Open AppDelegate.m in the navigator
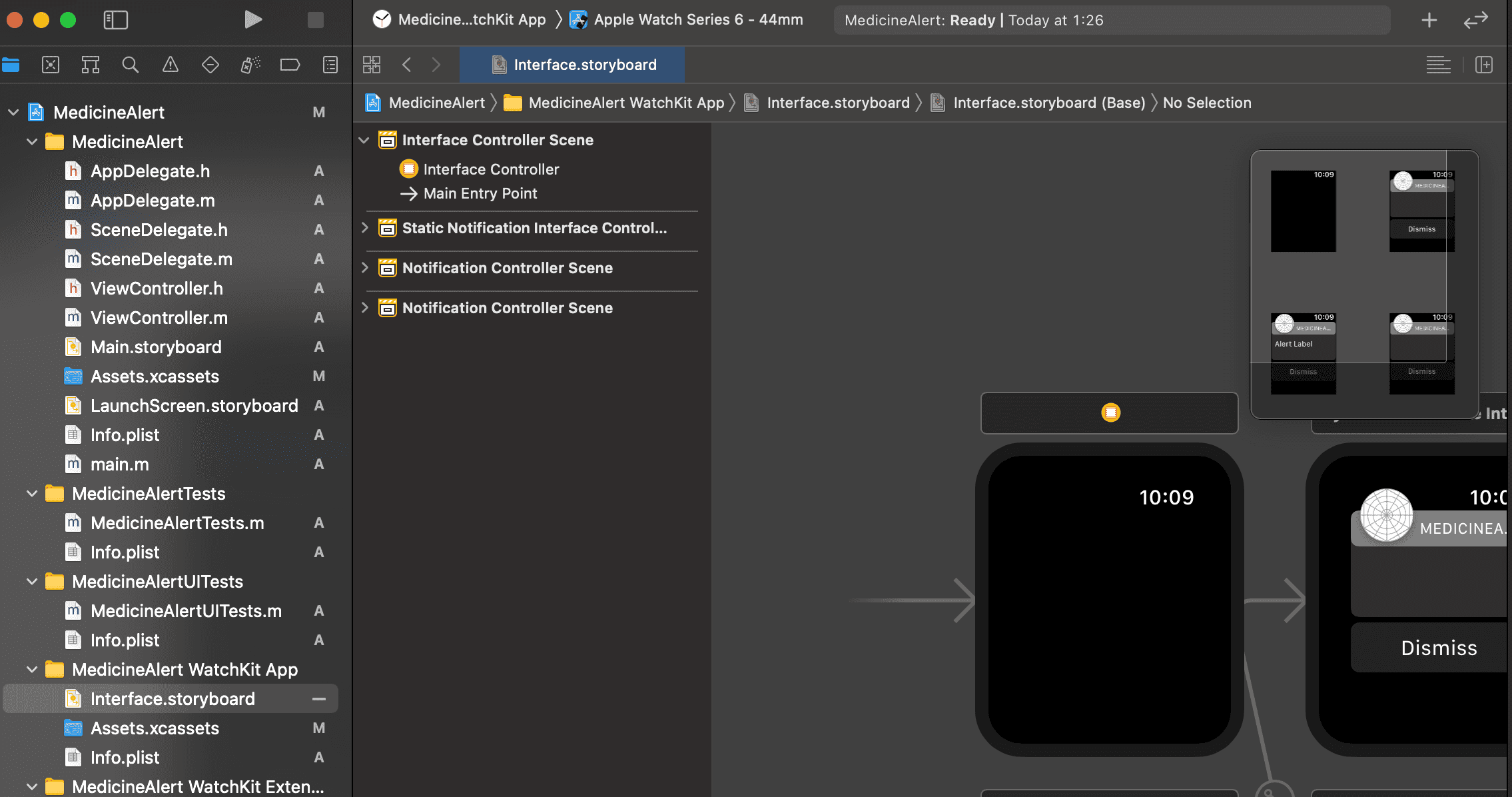 coord(153,201)
